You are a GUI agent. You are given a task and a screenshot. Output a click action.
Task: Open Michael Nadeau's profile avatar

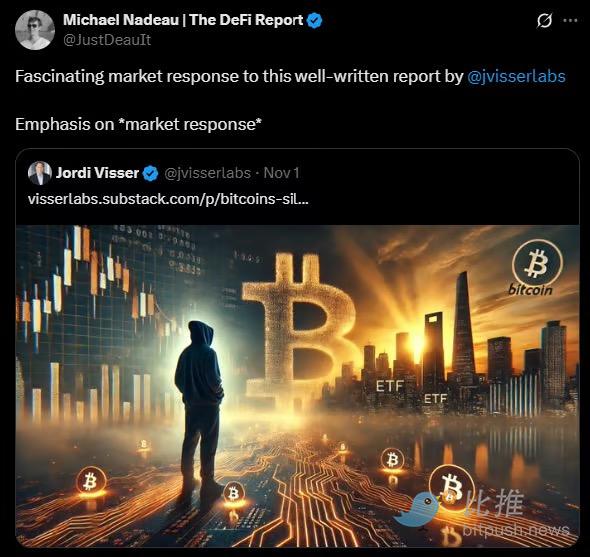tap(35, 30)
